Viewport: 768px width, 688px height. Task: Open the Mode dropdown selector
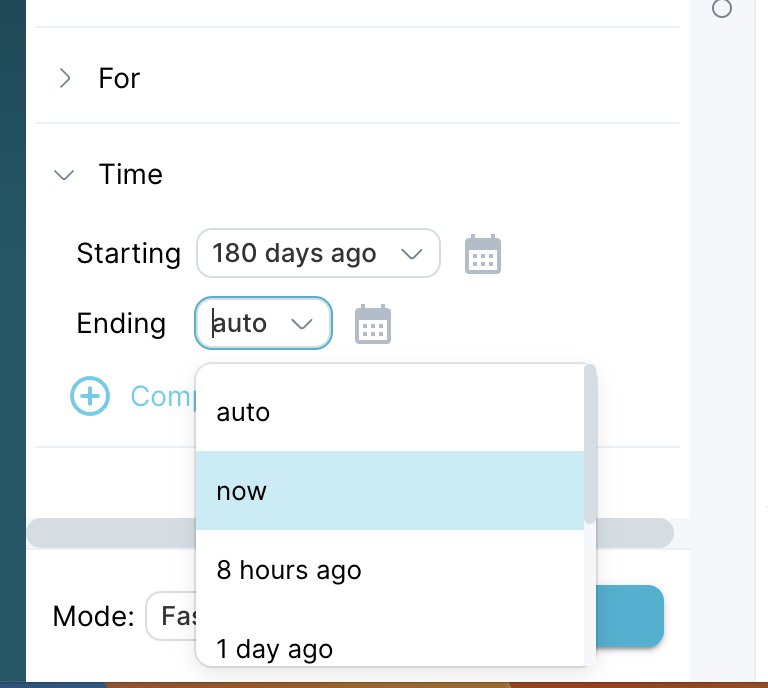171,616
